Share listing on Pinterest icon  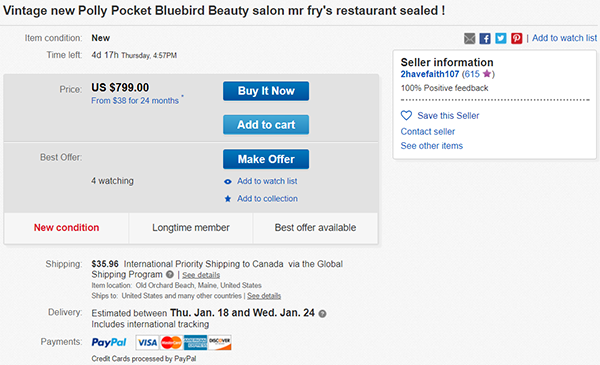tap(516, 38)
